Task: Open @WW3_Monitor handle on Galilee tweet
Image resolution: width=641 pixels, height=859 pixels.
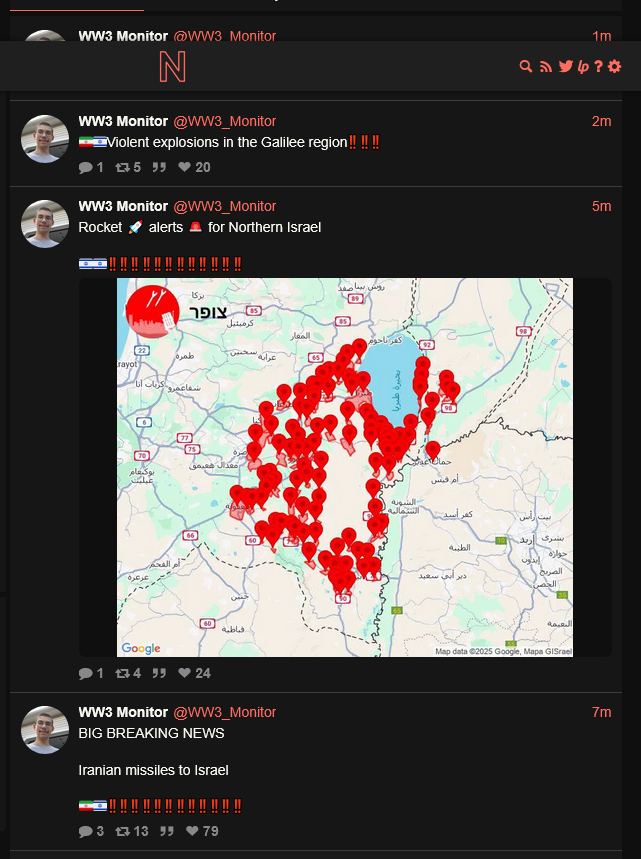Action: tap(225, 121)
